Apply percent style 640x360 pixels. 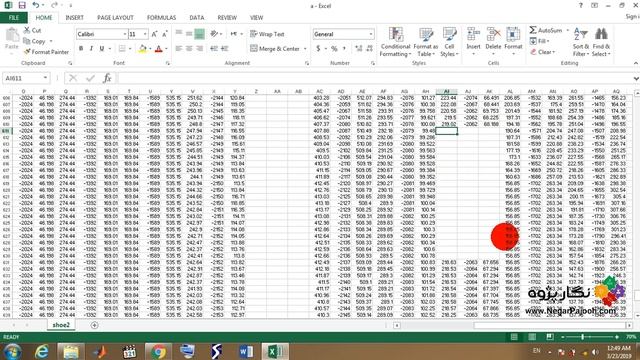(x=334, y=49)
